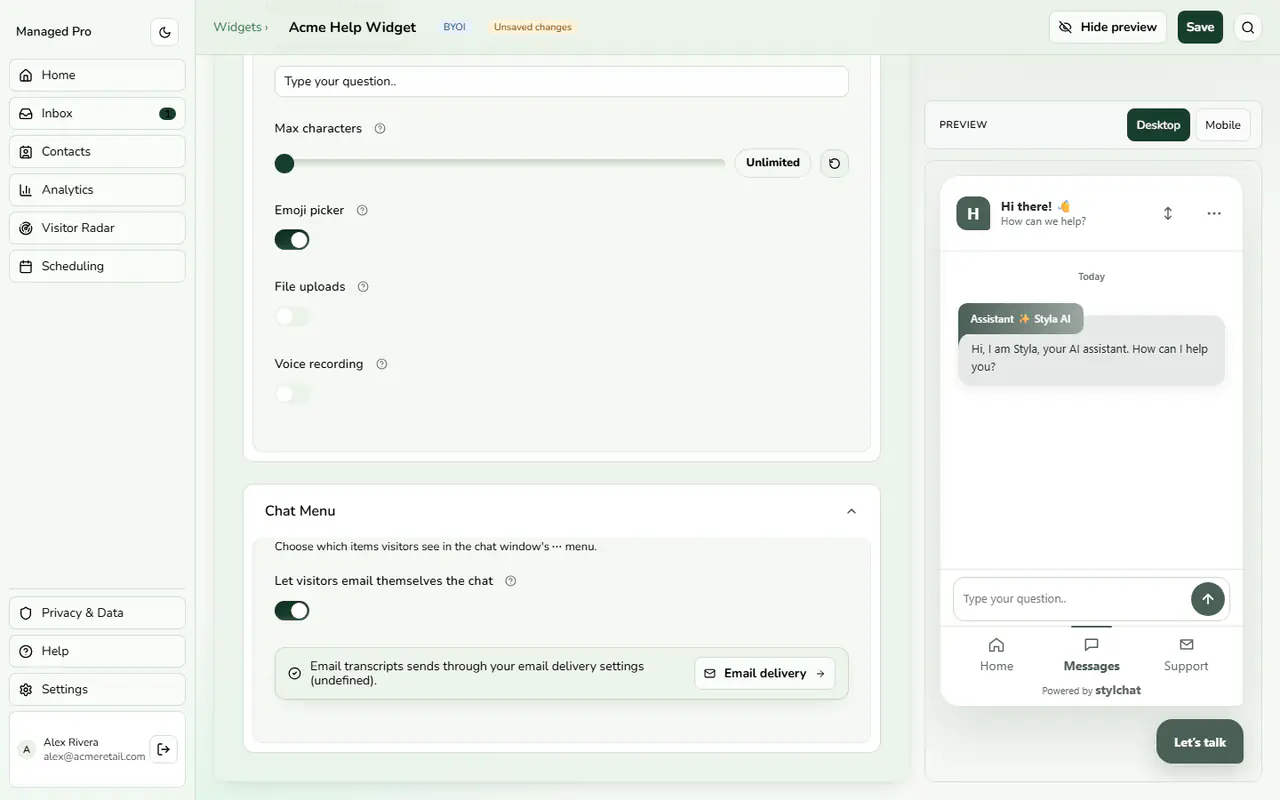Click help icon beside Emoji picker
This screenshot has width=1280, height=800.
(362, 210)
